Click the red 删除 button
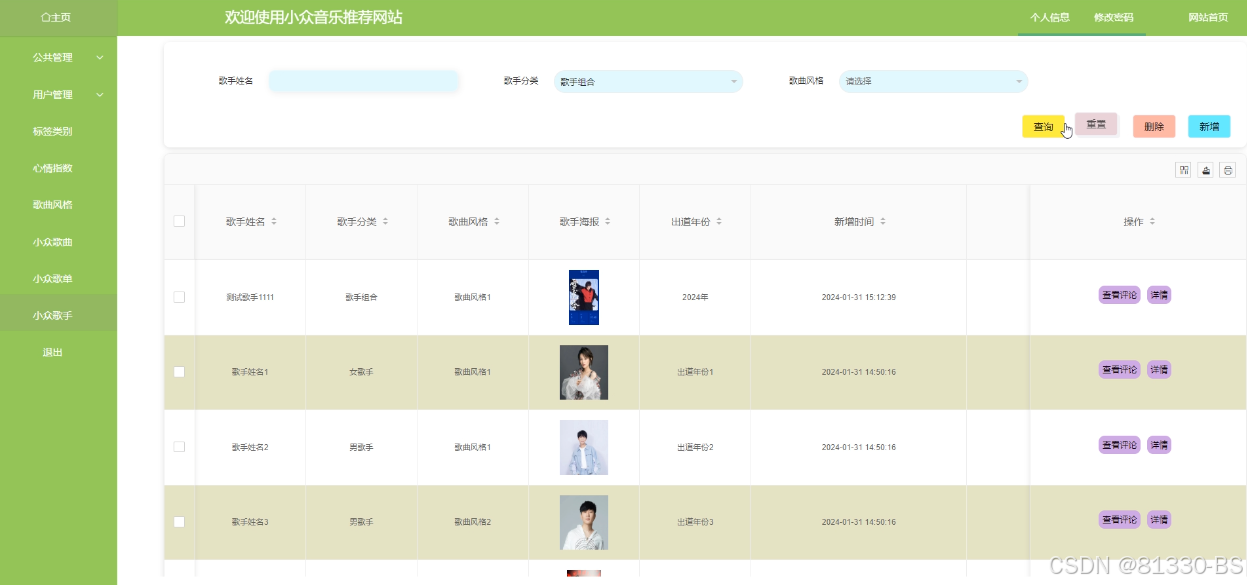The image size is (1247, 585). [1154, 127]
